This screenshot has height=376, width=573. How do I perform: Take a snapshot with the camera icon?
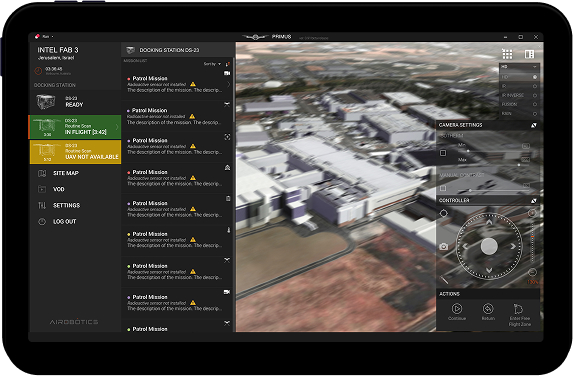coord(443,247)
